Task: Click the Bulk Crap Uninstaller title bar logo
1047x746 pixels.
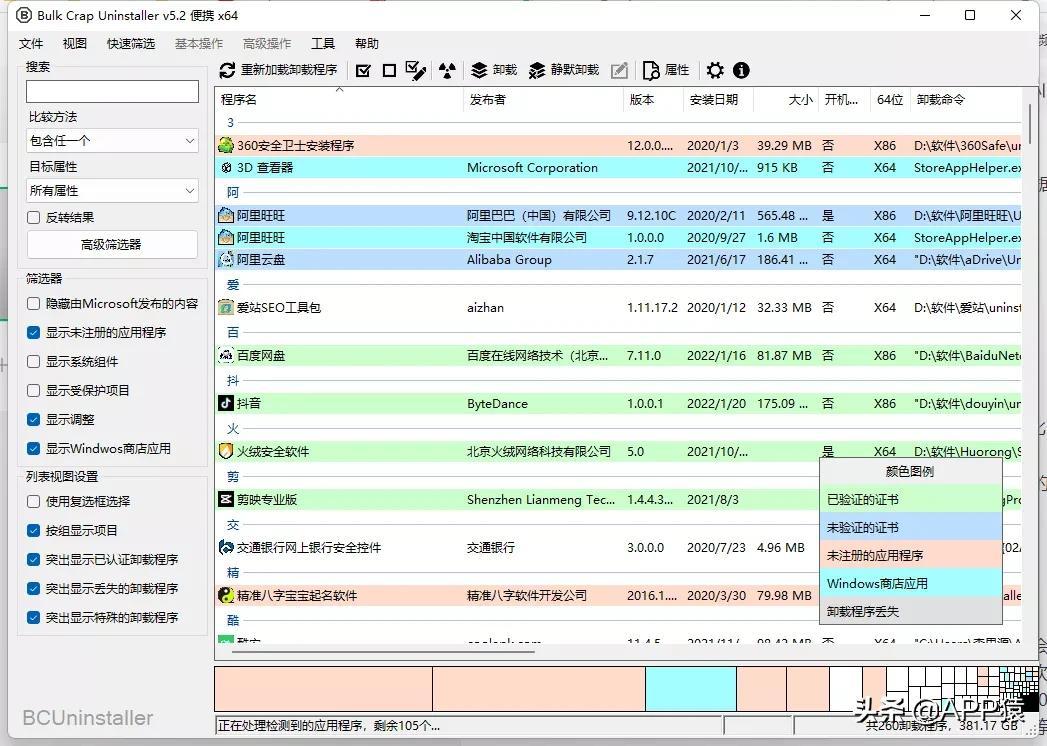Action: pos(23,15)
